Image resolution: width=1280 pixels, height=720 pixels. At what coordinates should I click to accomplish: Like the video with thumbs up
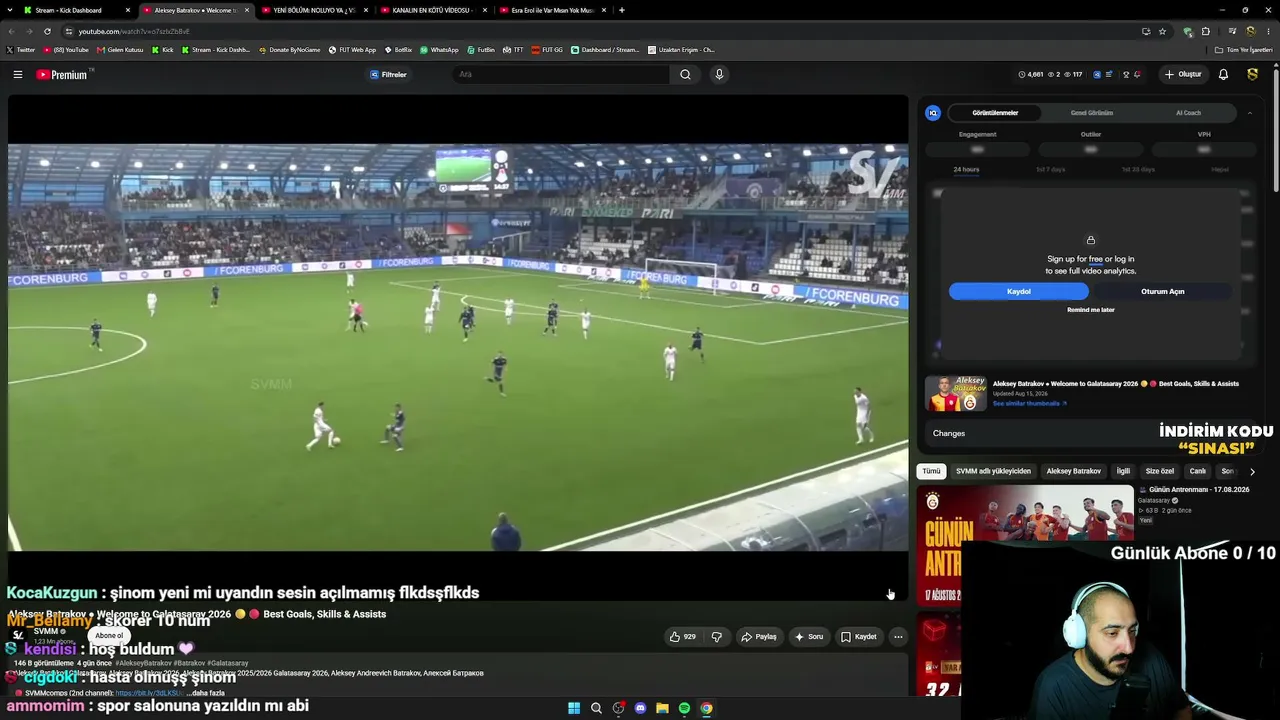tap(683, 637)
